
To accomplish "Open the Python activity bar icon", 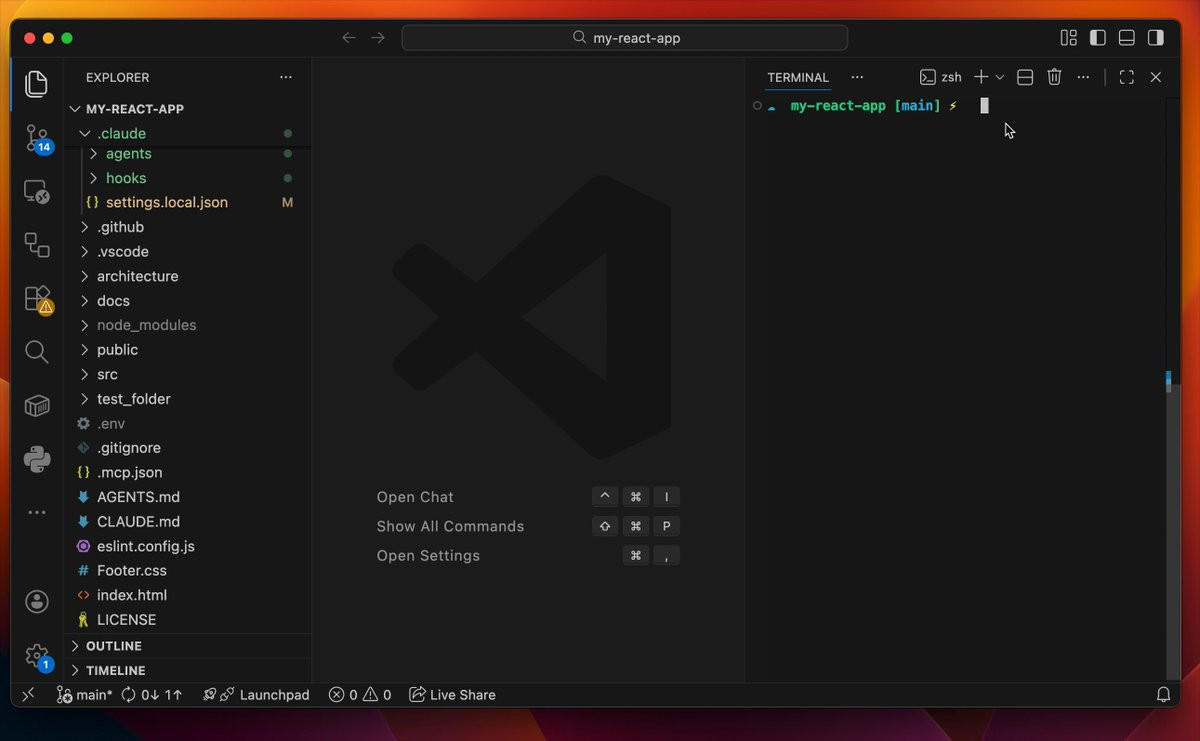I will [x=37, y=459].
